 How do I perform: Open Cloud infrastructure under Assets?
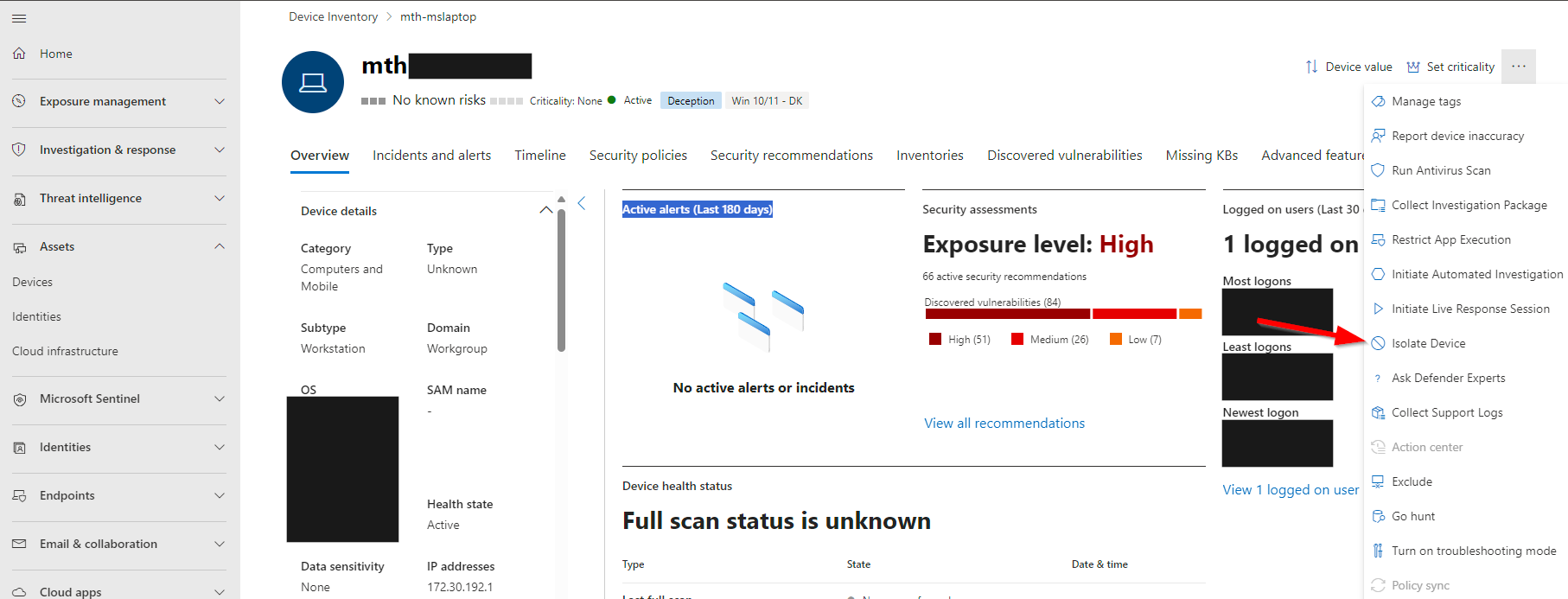pyautogui.click(x=65, y=351)
